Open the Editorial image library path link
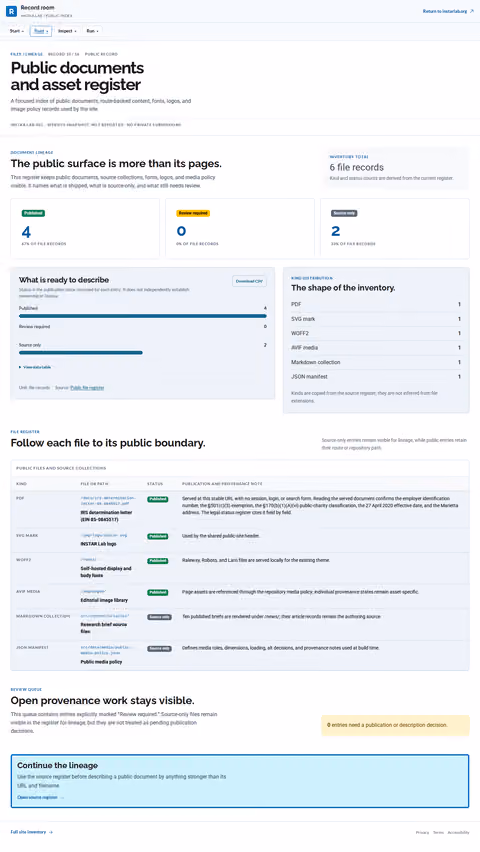The image size is (480, 852). click(x=93, y=591)
